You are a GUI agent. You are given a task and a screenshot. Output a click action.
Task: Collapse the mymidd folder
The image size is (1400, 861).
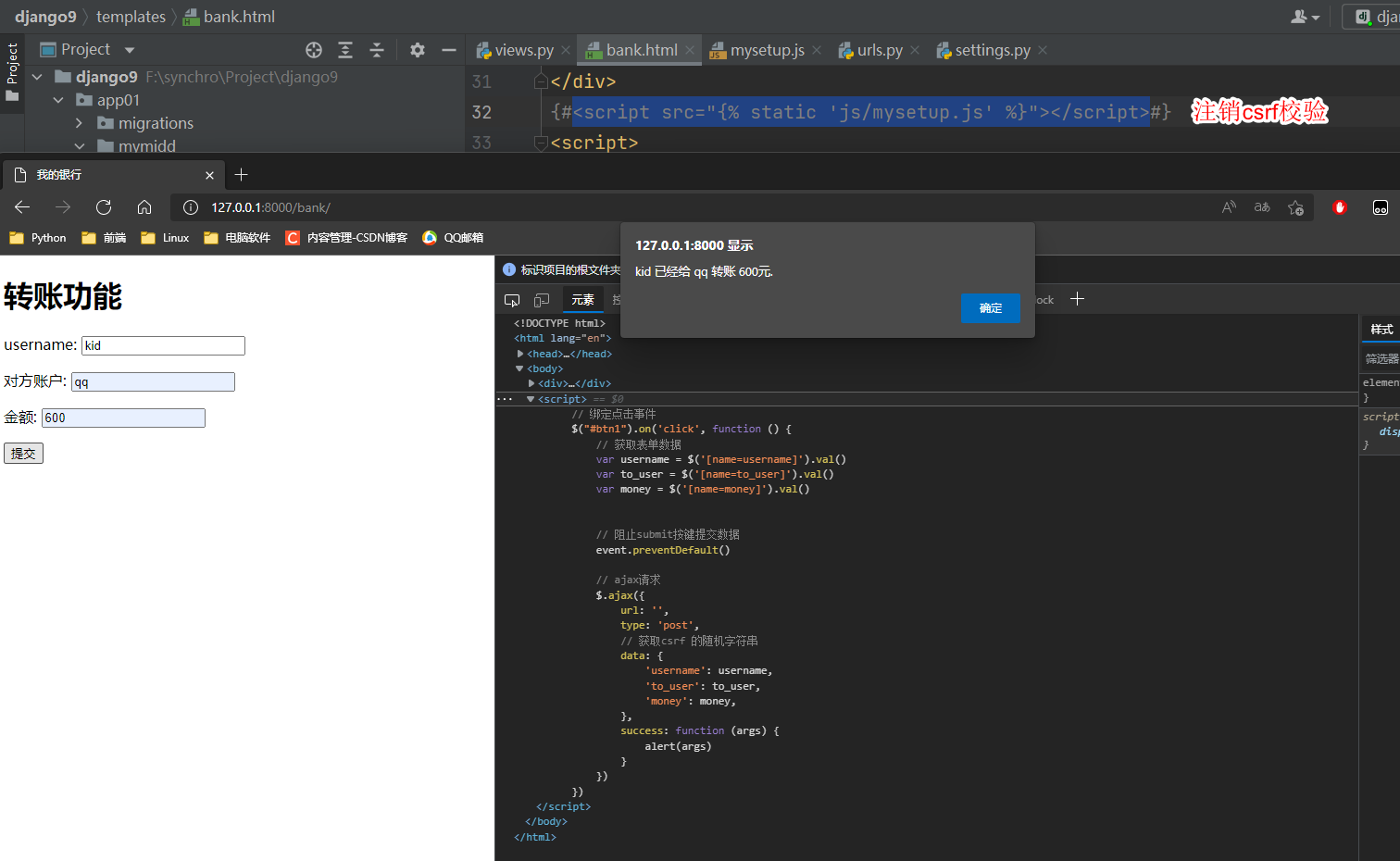pyautogui.click(x=79, y=146)
